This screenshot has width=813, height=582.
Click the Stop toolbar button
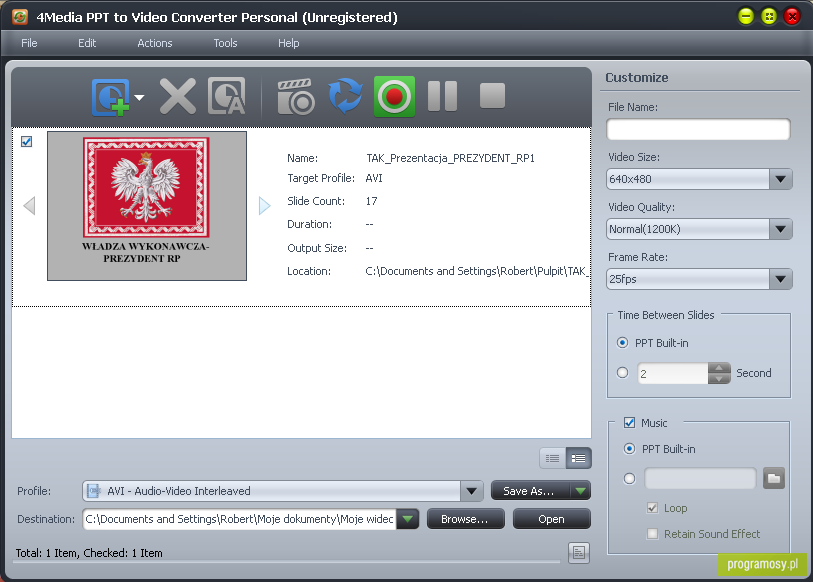[492, 95]
